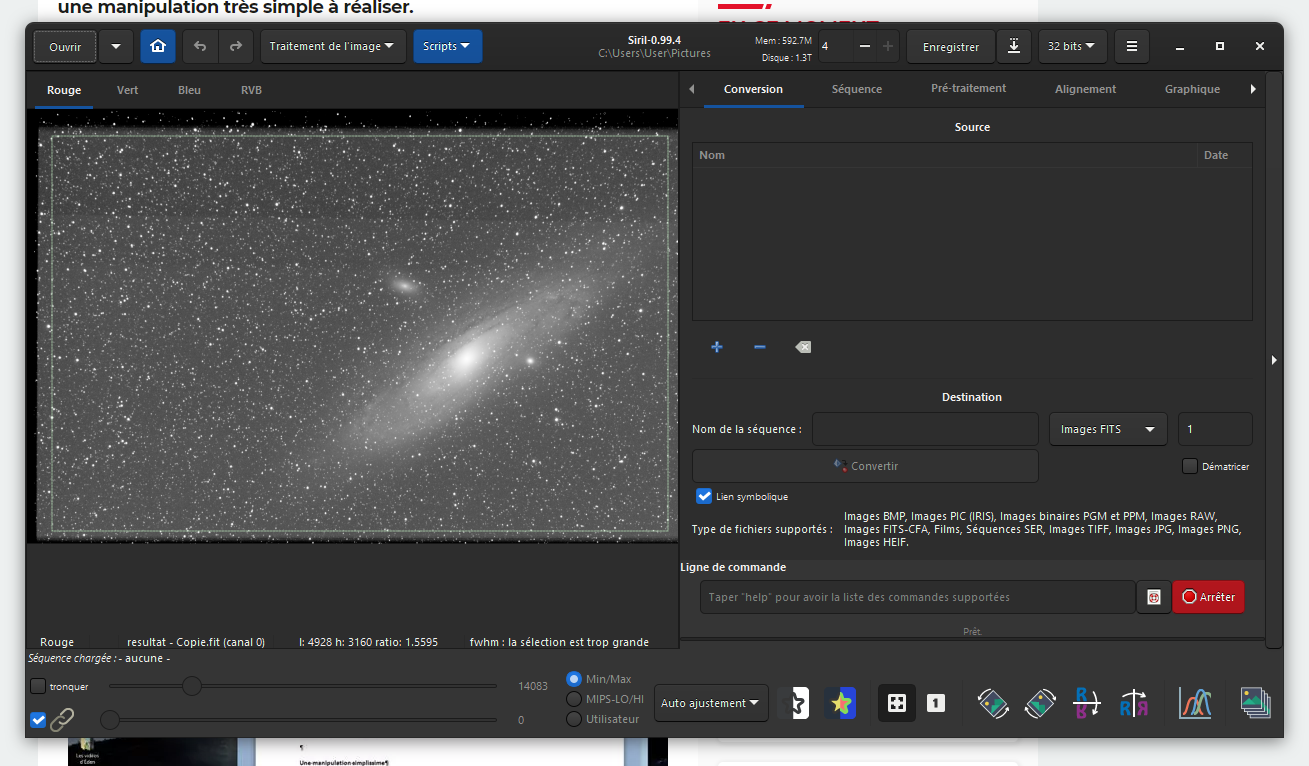Open the Auto ajustement display dropdown
1309x766 pixels.
[x=711, y=703]
